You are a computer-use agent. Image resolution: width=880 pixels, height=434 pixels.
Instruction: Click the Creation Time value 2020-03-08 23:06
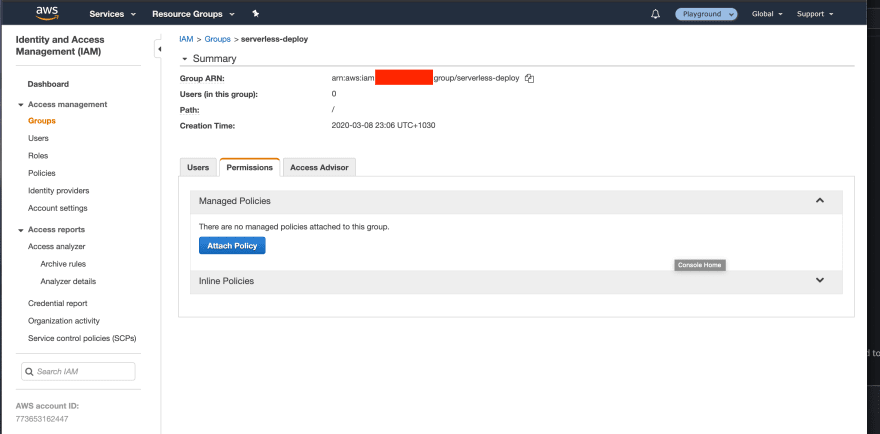(383, 126)
